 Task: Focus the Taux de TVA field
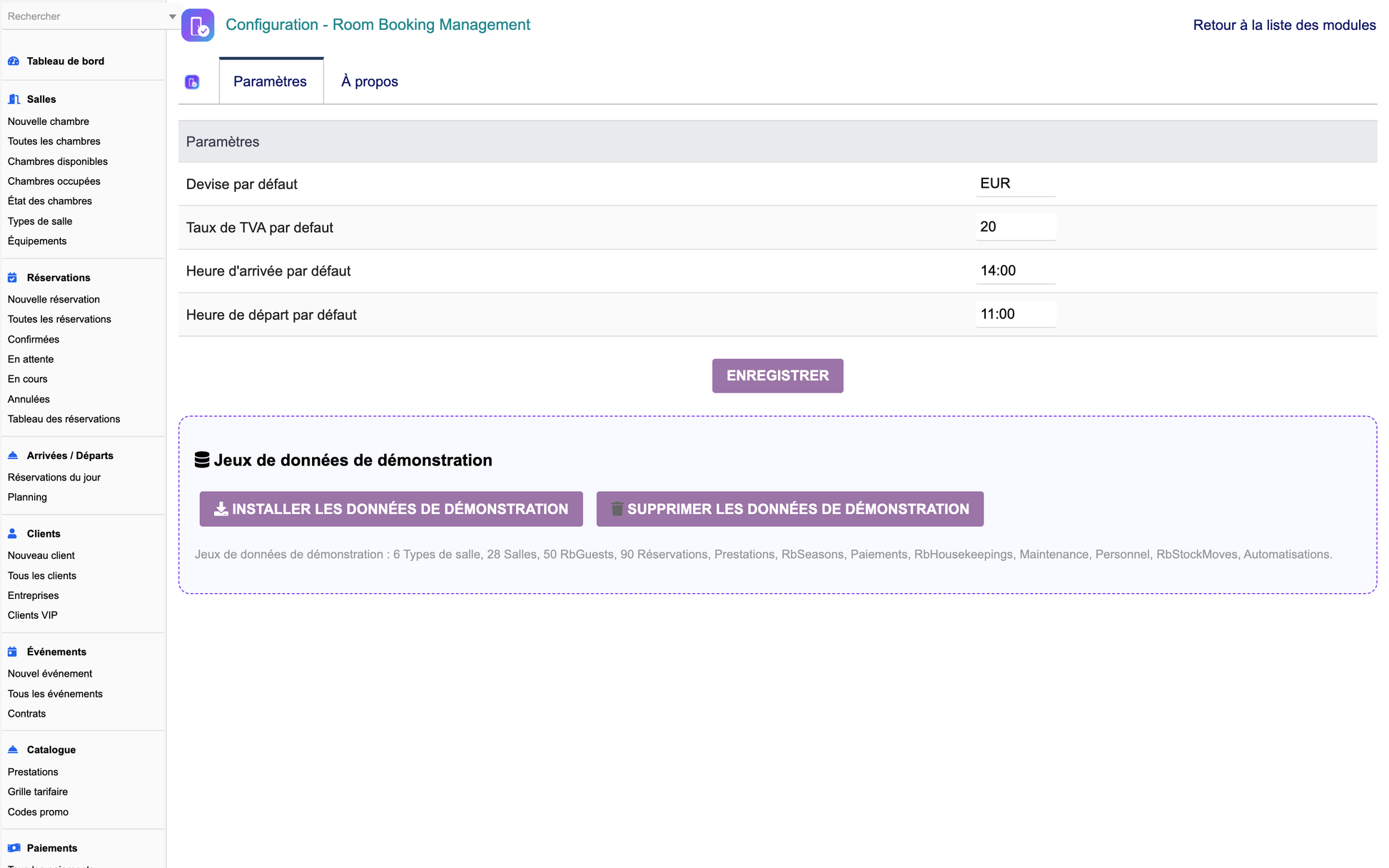click(x=1016, y=227)
